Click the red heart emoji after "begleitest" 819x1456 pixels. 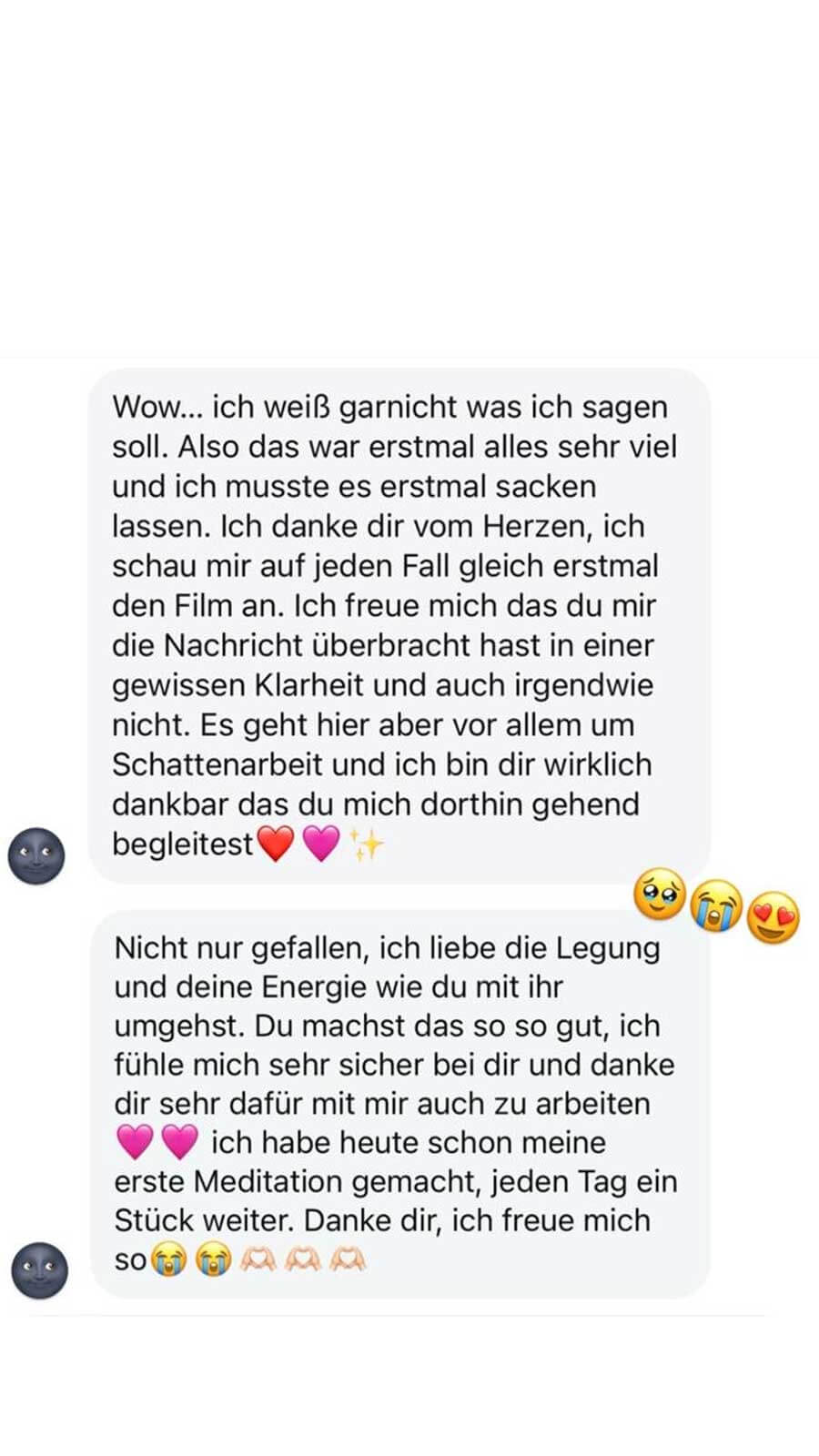pyautogui.click(x=276, y=844)
